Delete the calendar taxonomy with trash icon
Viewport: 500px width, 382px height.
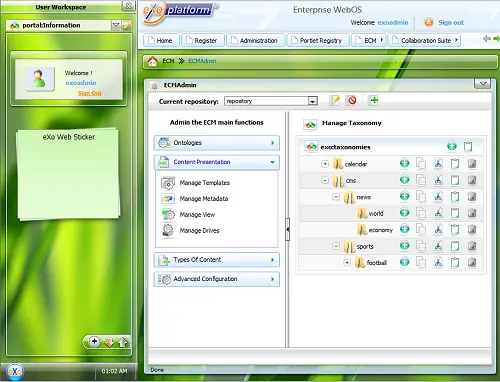tap(472, 163)
